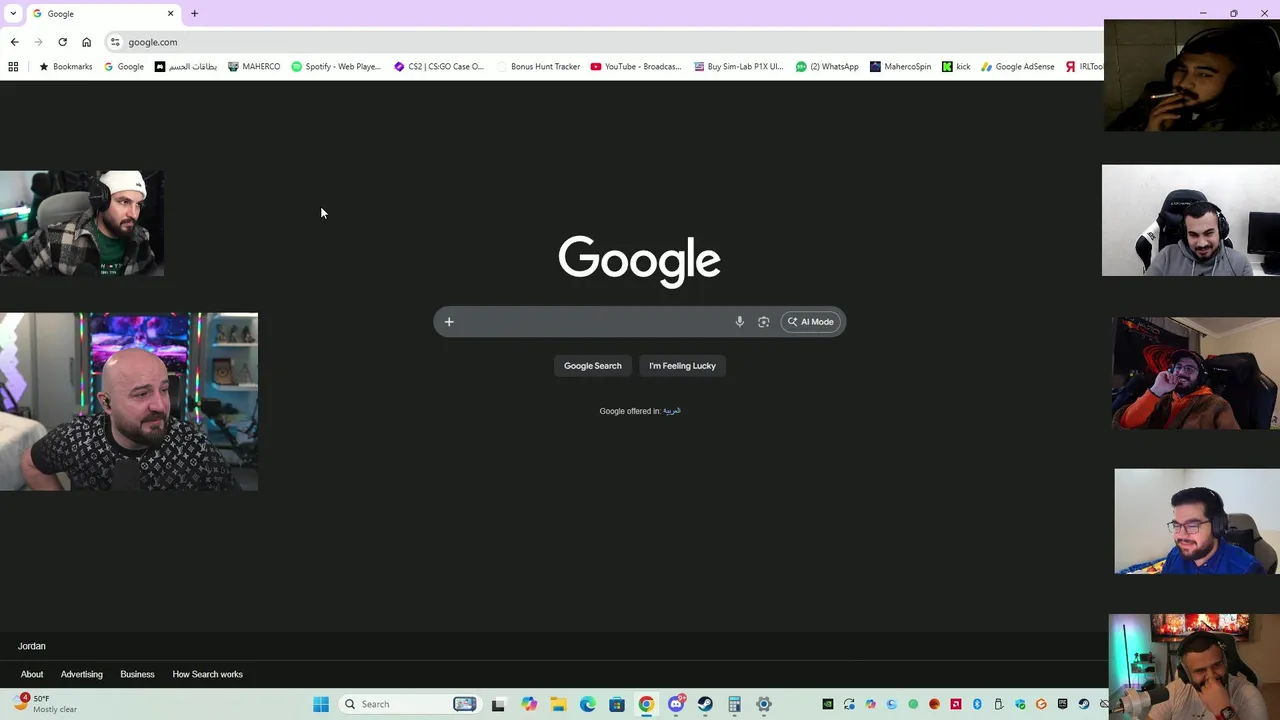Click NVIDIA icon in system tray
This screenshot has height=720, width=1280.
[828, 704]
